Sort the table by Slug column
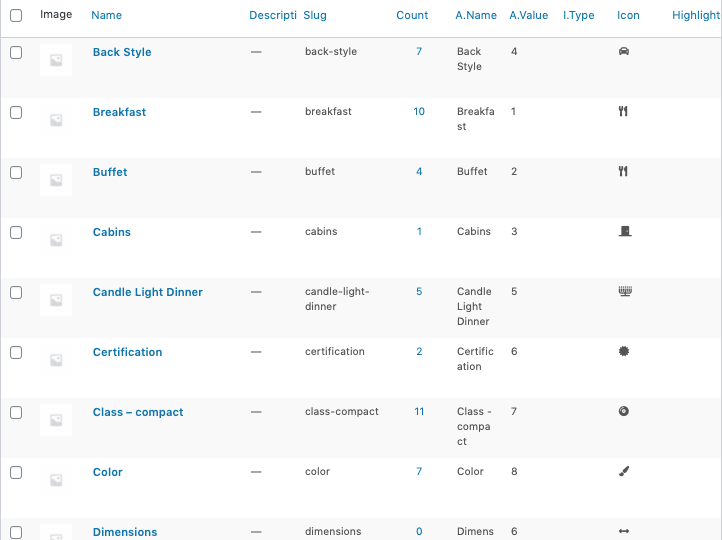This screenshot has width=722, height=540. (x=315, y=15)
